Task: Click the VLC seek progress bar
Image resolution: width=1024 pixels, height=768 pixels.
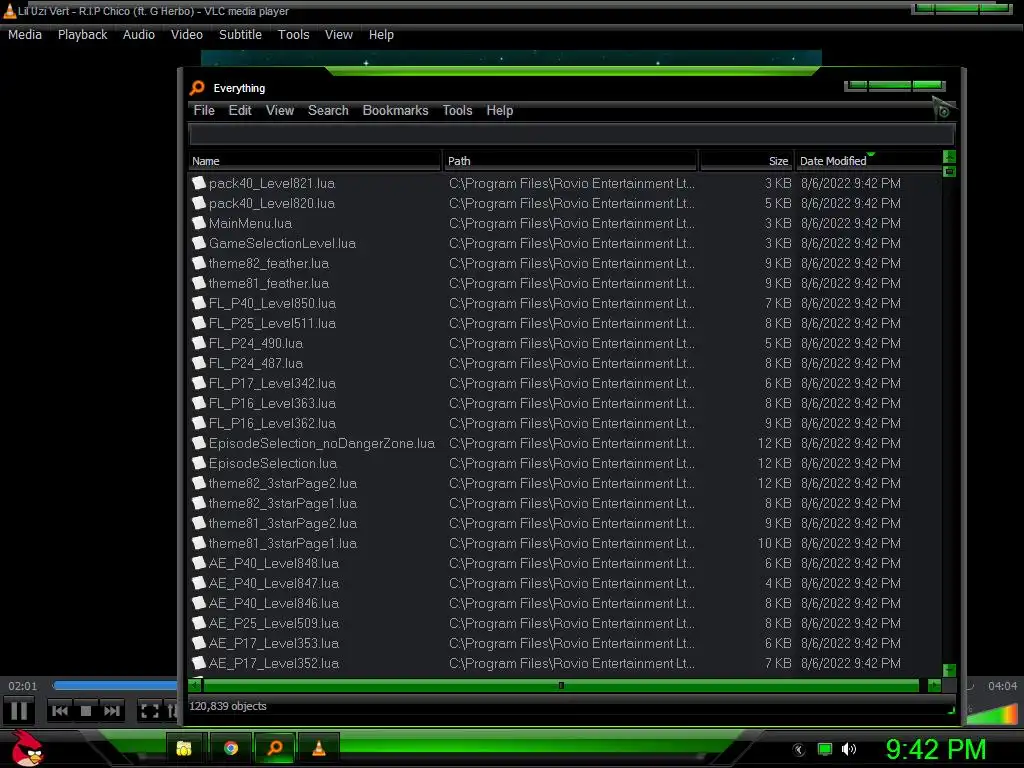Action: pyautogui.click(x=115, y=686)
